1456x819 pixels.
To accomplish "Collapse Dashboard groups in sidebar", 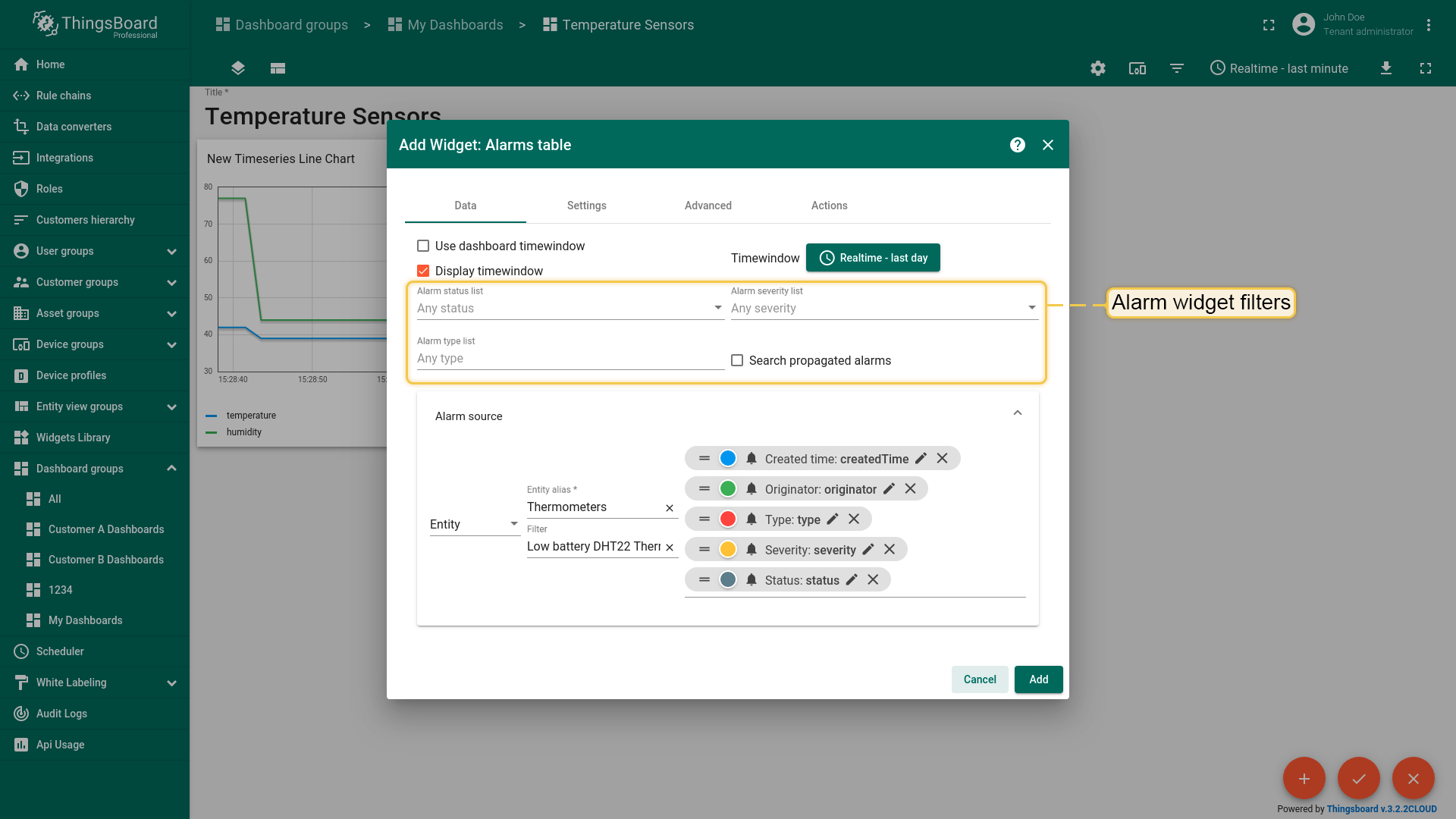I will [x=171, y=469].
